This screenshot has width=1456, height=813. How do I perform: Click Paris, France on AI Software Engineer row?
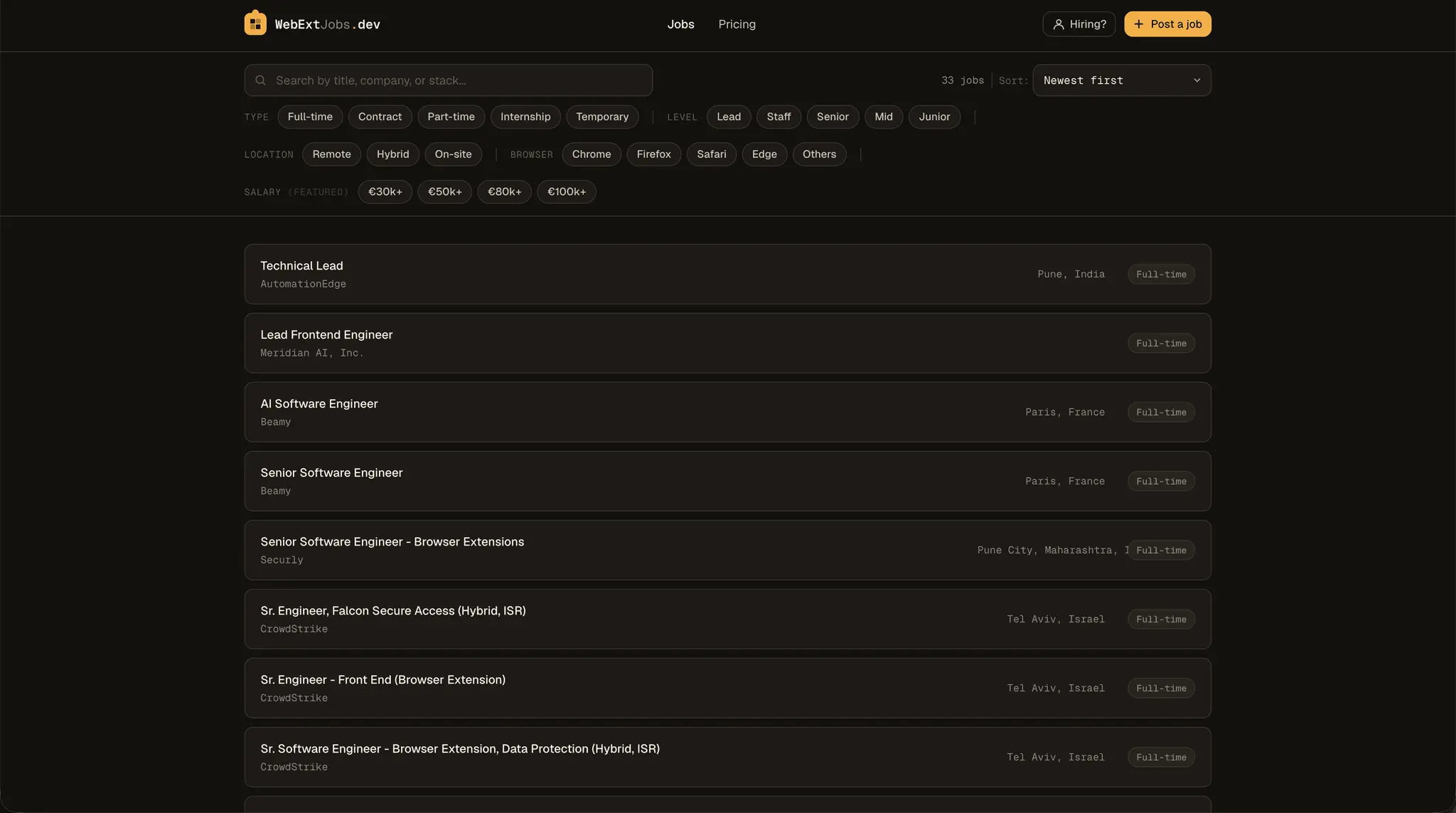(x=1065, y=413)
